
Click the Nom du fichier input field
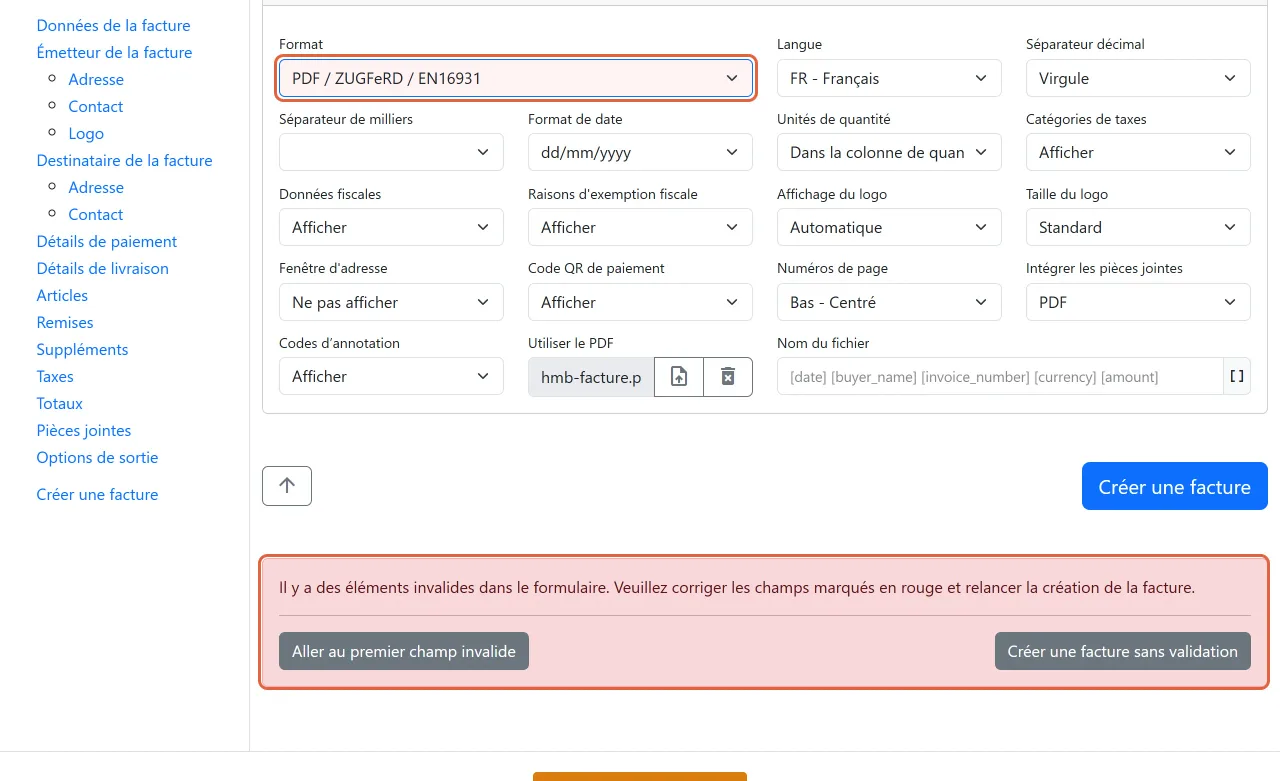pos(1000,376)
